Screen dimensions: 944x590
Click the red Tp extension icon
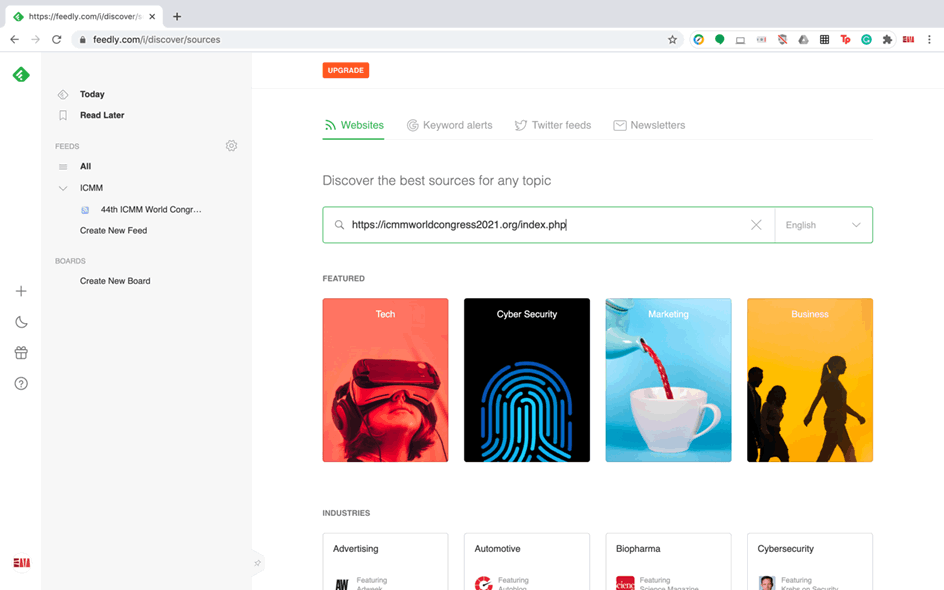(x=845, y=40)
